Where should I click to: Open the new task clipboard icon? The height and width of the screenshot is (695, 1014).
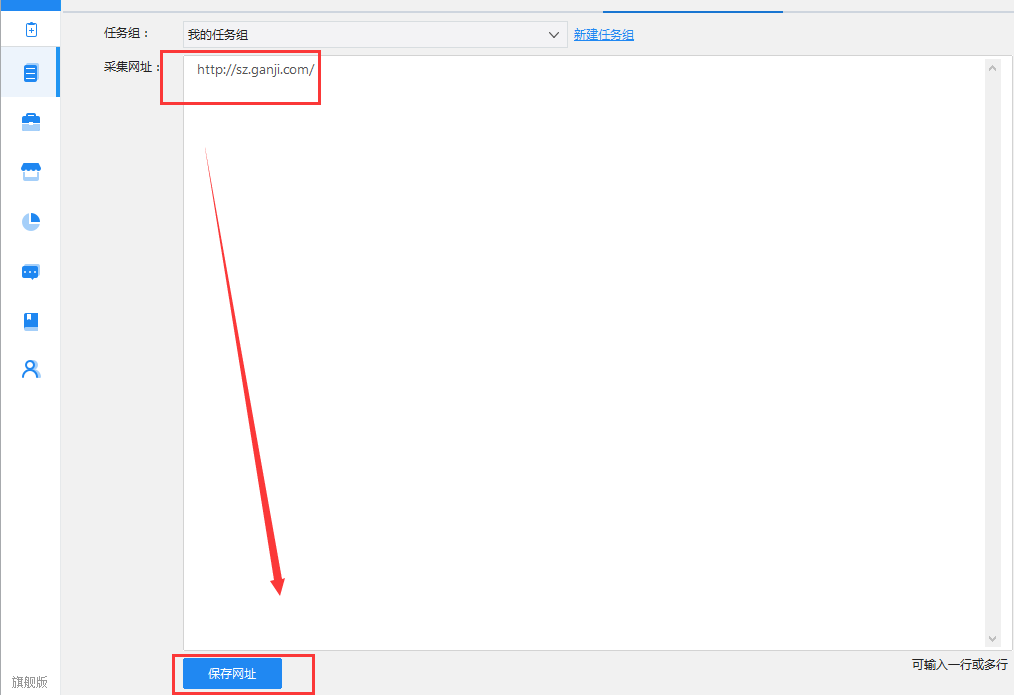point(31,30)
